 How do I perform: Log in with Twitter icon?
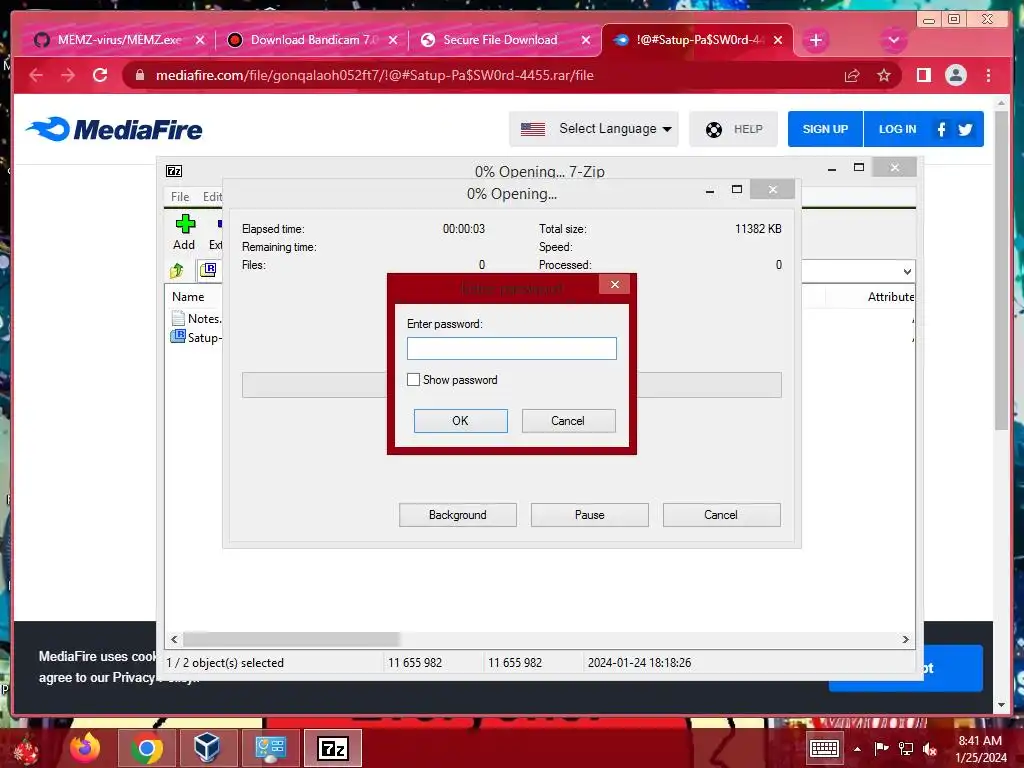click(x=965, y=129)
